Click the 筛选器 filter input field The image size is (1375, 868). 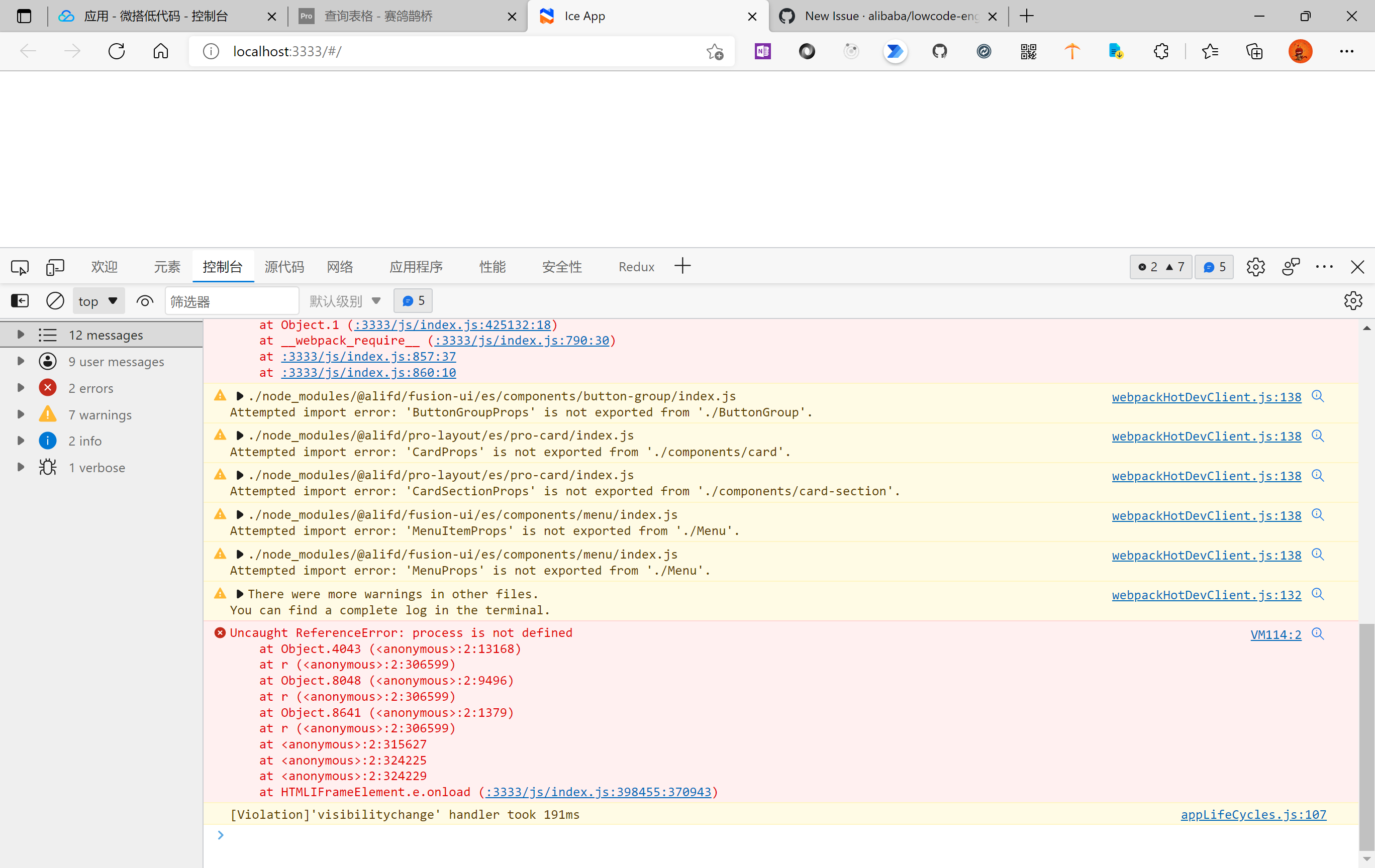pyautogui.click(x=231, y=301)
